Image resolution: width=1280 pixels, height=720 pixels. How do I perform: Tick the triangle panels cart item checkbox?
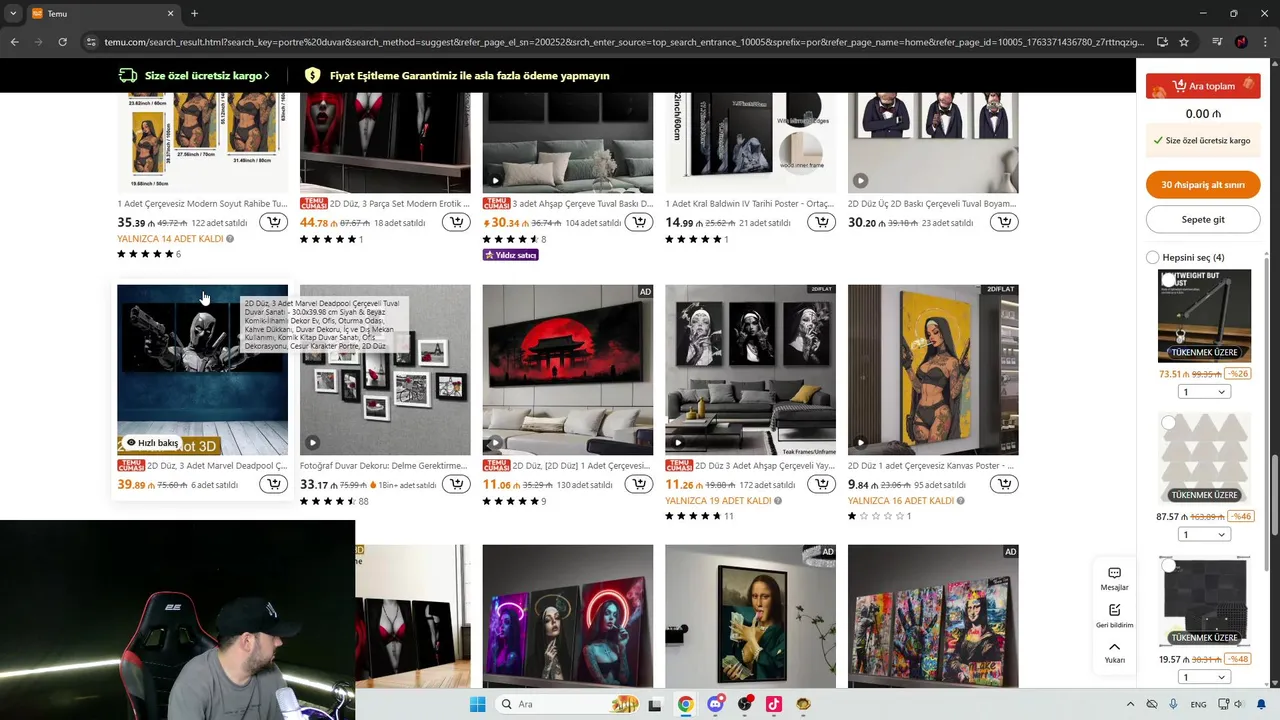[1168, 423]
